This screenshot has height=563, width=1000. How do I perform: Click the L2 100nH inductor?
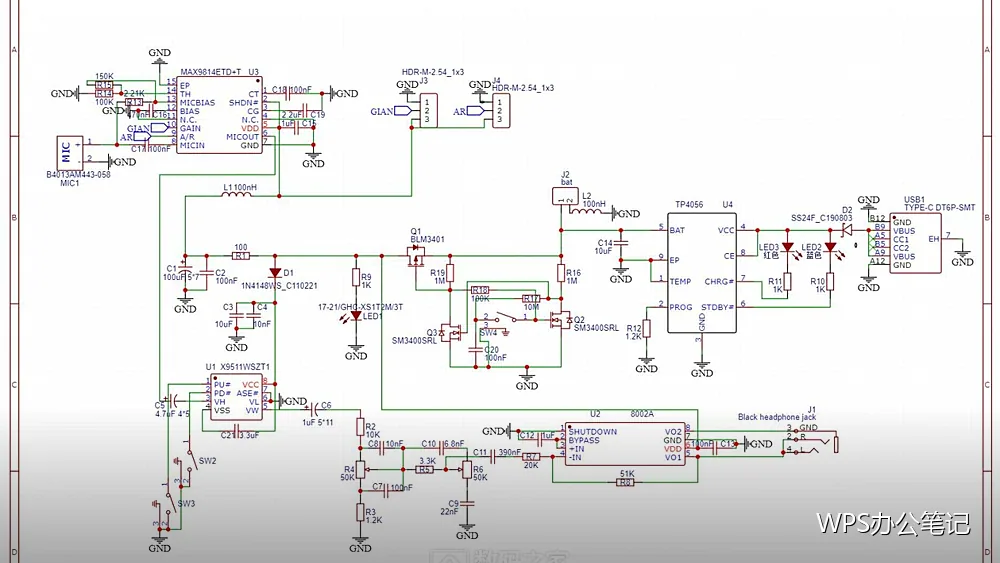click(x=587, y=210)
